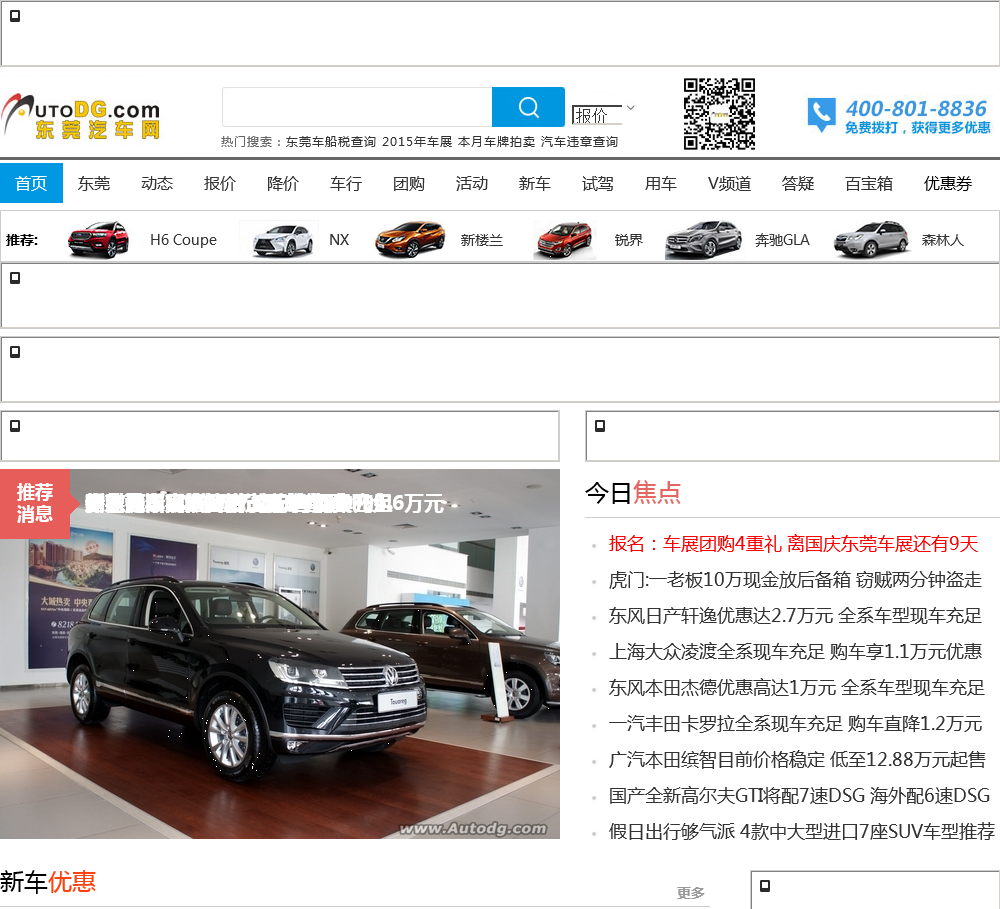Open the H6 Coupe text link
This screenshot has width=1000, height=909.
tap(184, 240)
